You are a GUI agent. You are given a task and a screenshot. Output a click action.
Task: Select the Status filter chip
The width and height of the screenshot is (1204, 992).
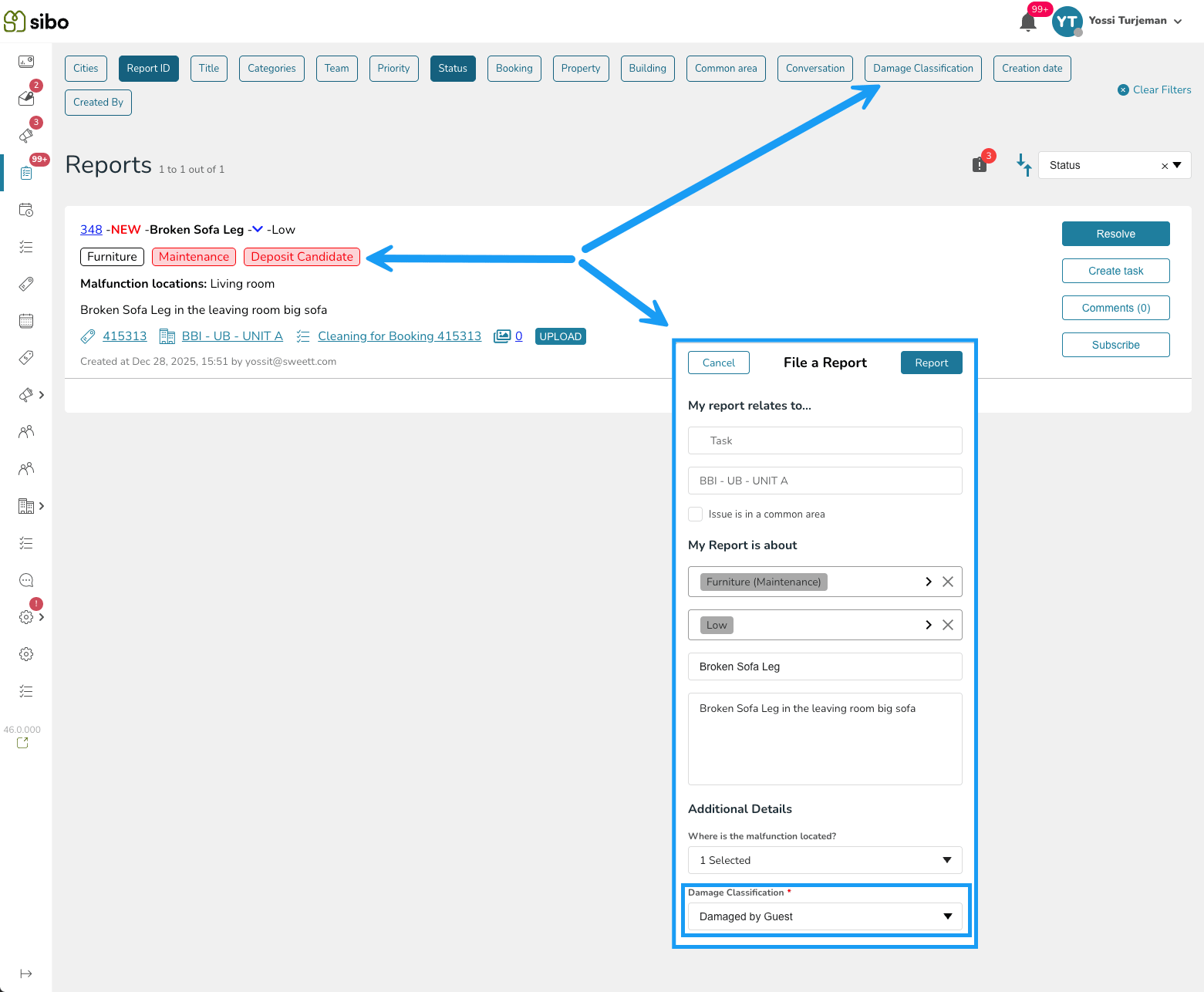[453, 69]
